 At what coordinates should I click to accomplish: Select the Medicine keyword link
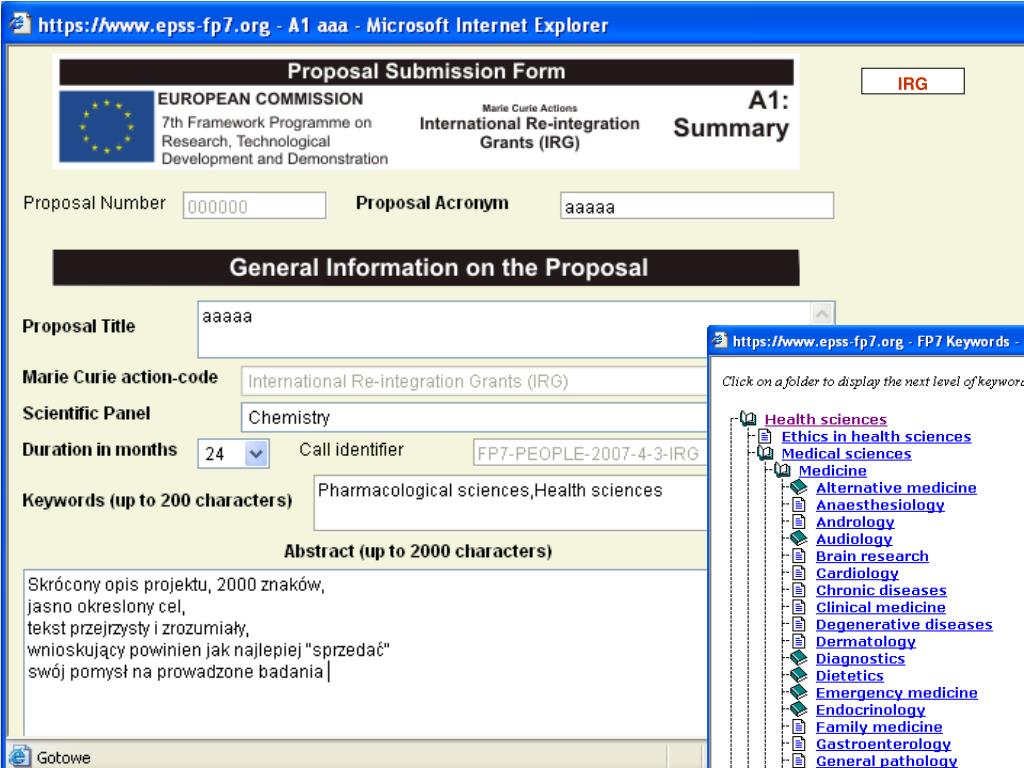click(x=833, y=470)
